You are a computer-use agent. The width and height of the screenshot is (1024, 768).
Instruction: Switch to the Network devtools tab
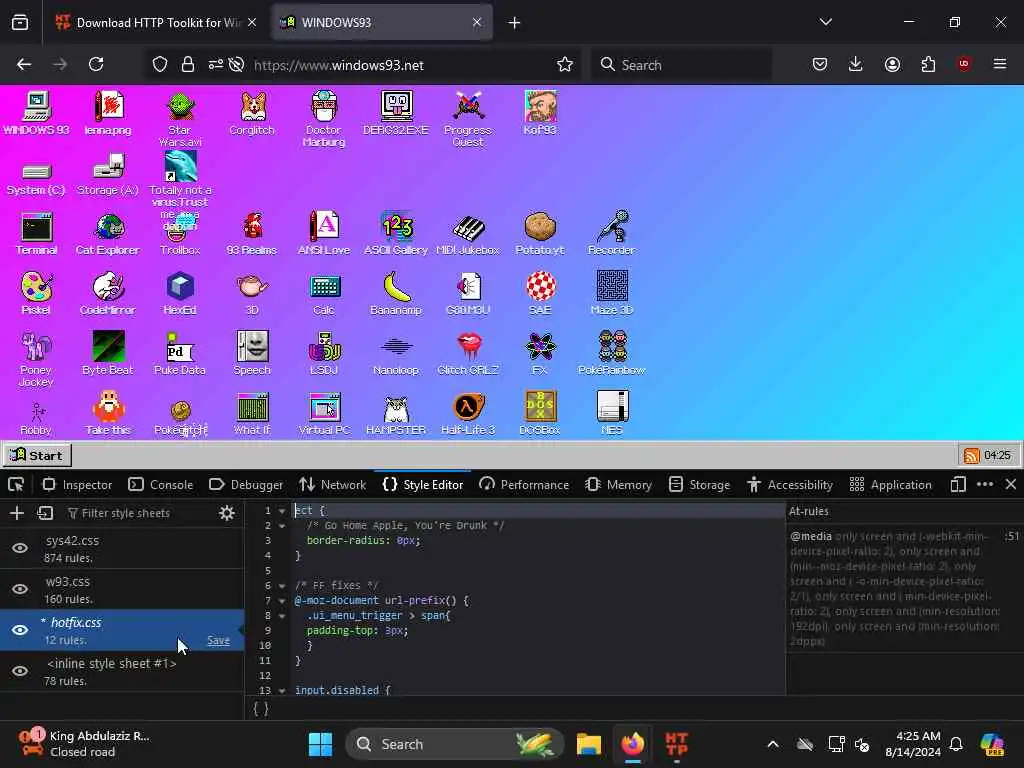(x=333, y=485)
